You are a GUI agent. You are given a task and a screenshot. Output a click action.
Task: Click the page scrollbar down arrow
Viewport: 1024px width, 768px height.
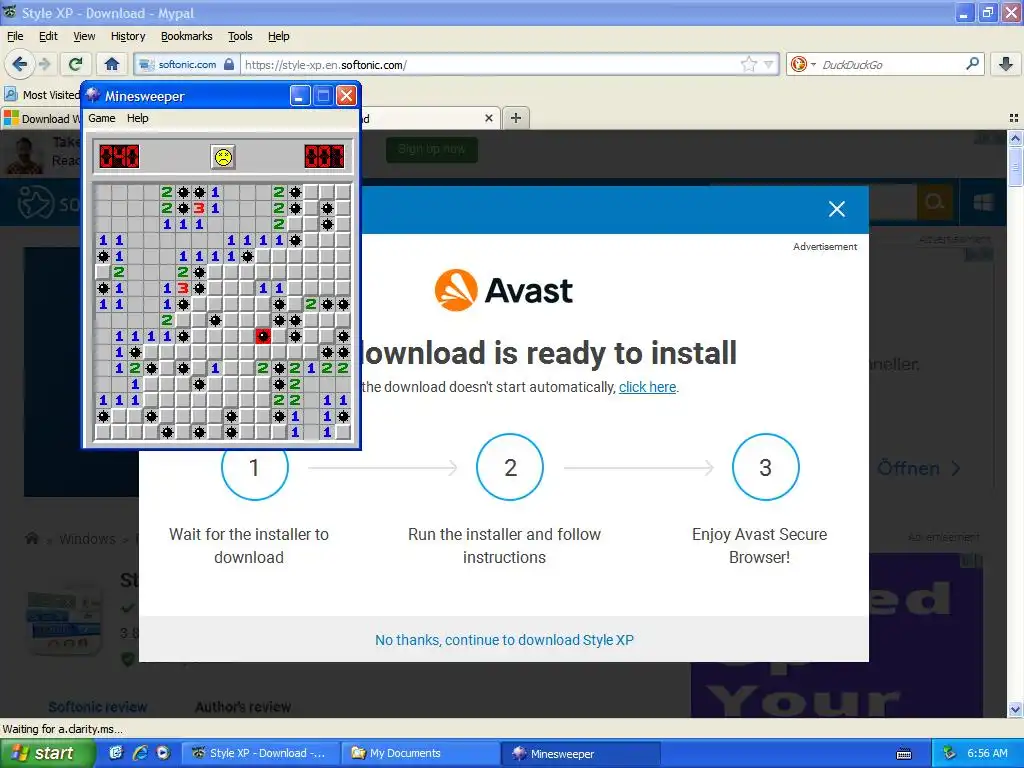[1015, 709]
